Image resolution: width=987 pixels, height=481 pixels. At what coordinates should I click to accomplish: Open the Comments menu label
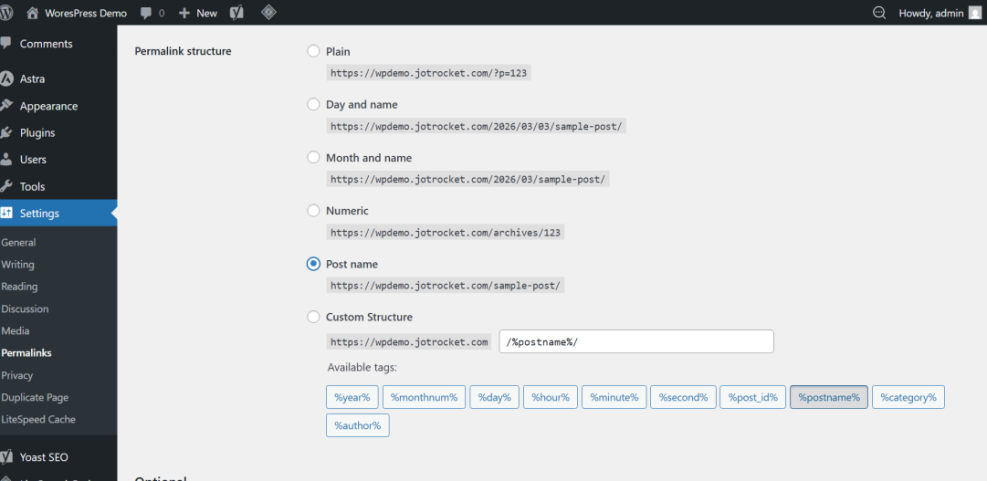(46, 44)
